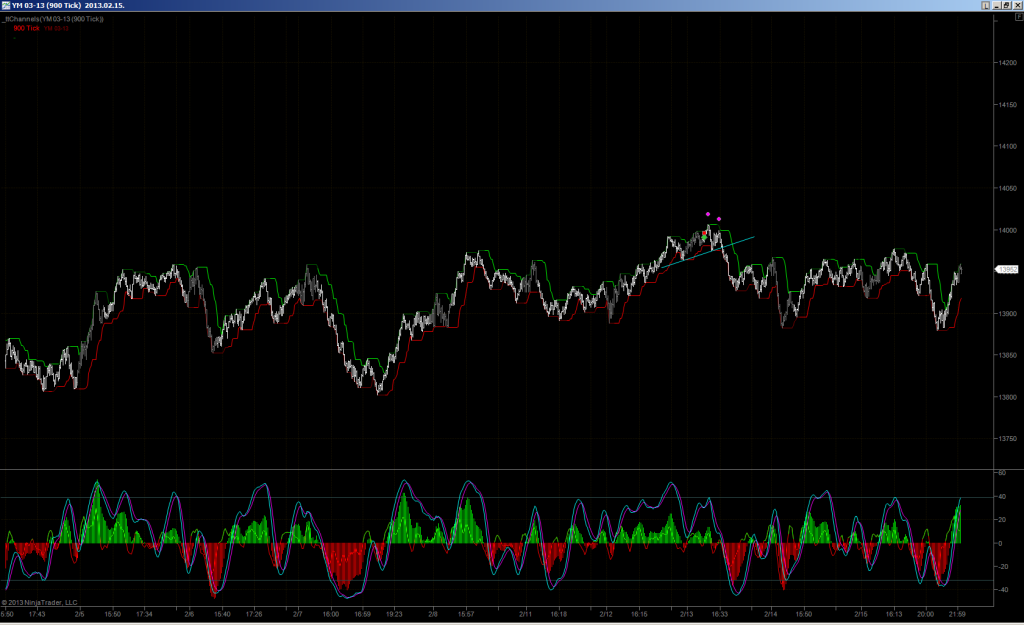The height and width of the screenshot is (625, 1024).
Task: Click the 60 level on indicator axis
Action: coord(1002,472)
